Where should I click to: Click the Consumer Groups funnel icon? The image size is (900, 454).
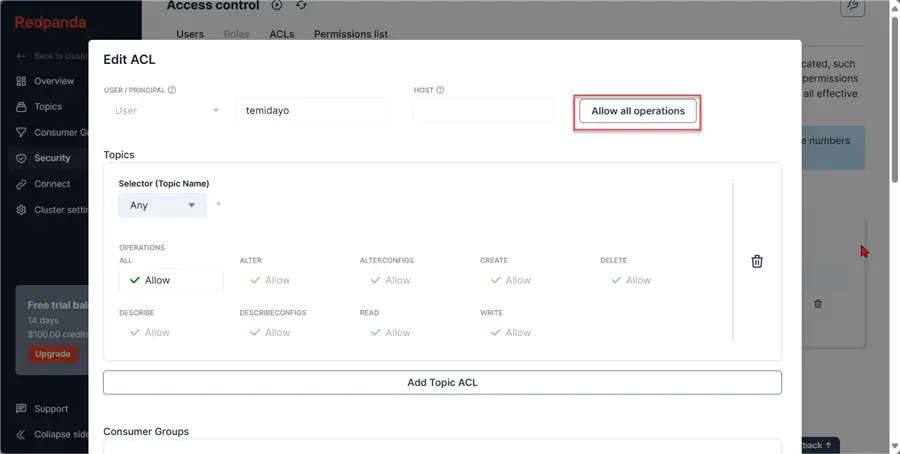(21, 133)
